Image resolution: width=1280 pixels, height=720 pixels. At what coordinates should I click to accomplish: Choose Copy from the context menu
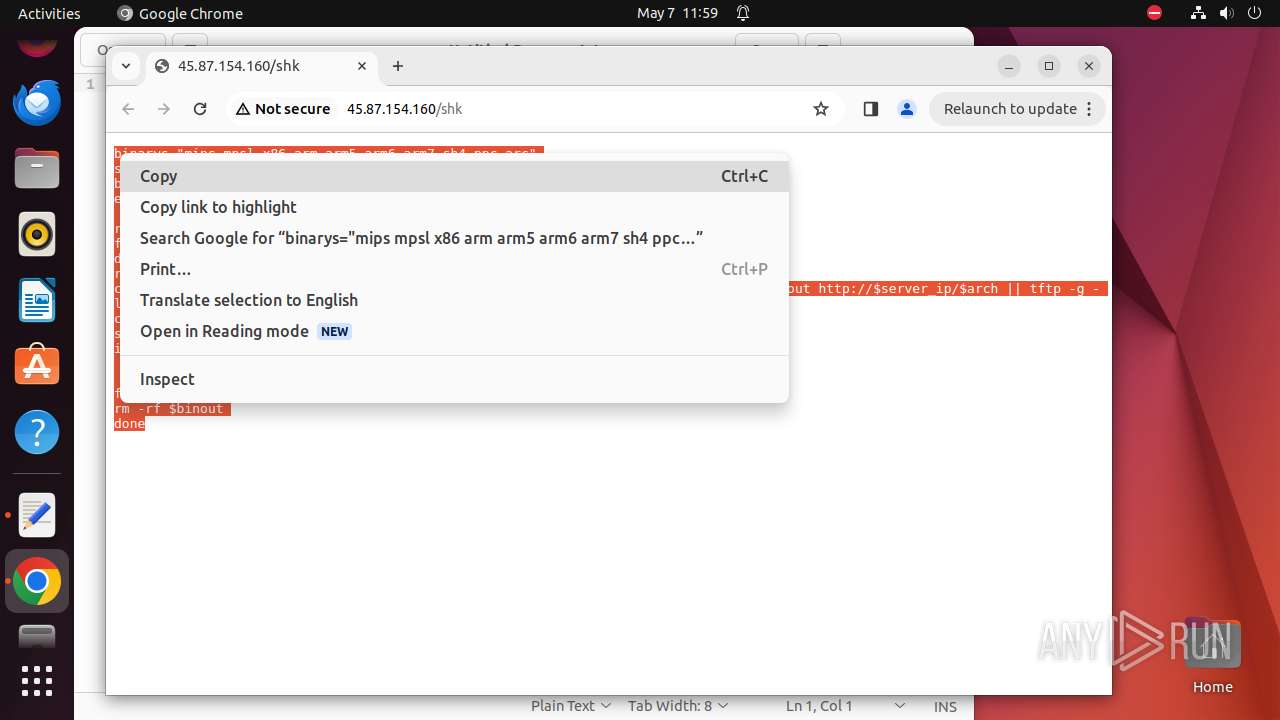[x=453, y=176]
